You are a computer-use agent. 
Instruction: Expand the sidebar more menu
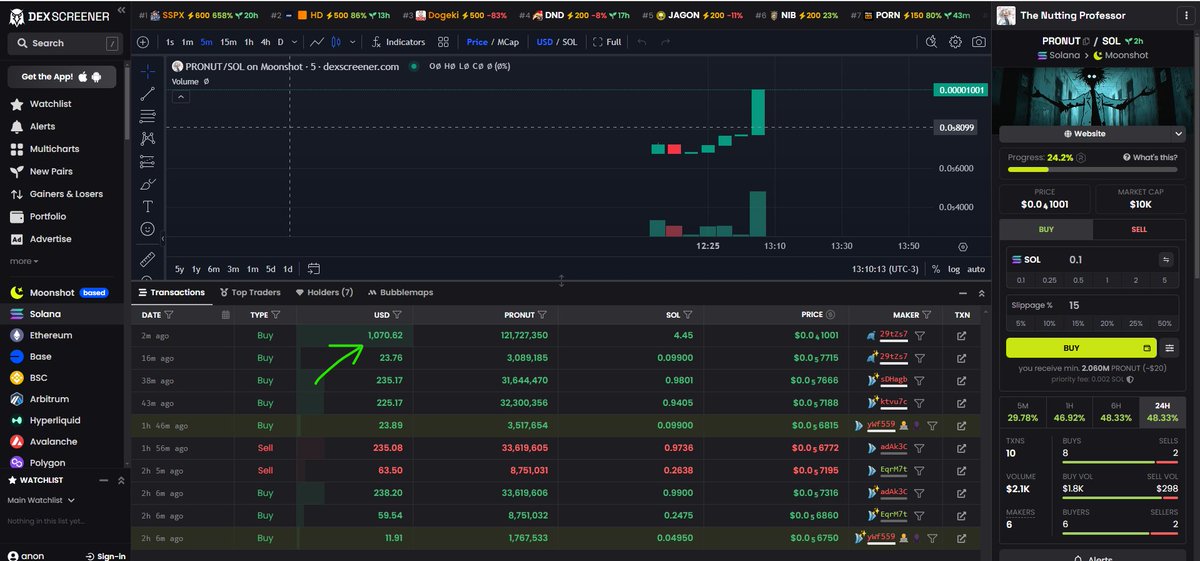[x=24, y=261]
